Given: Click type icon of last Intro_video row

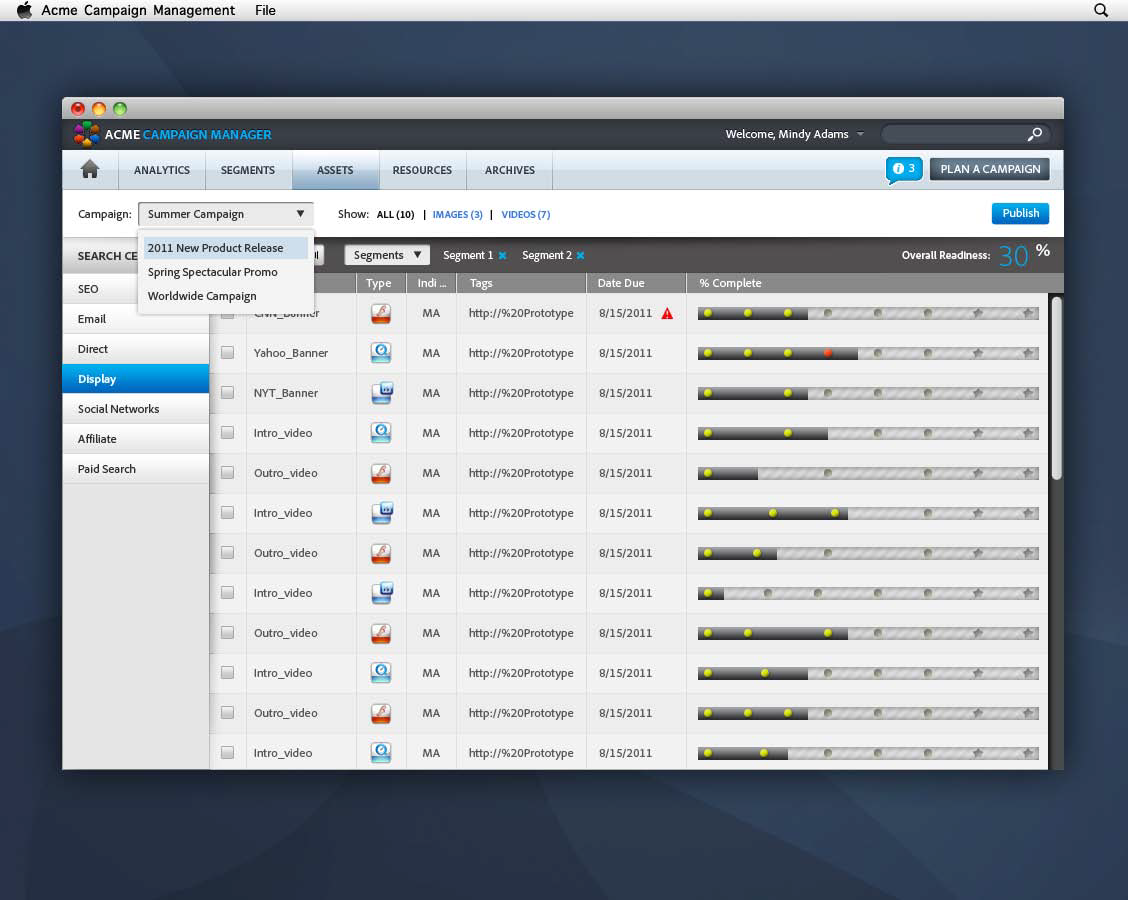Looking at the screenshot, I should [x=381, y=753].
